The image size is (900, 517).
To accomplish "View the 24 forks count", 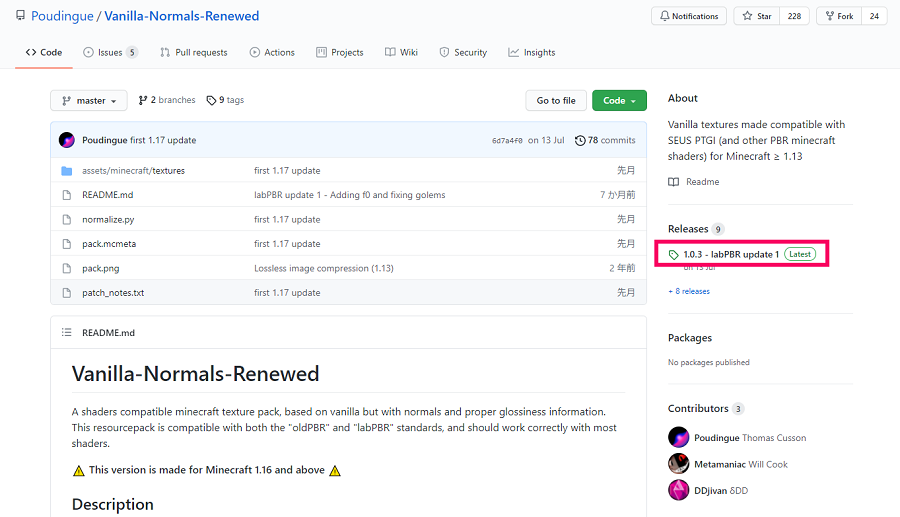I will click(874, 16).
